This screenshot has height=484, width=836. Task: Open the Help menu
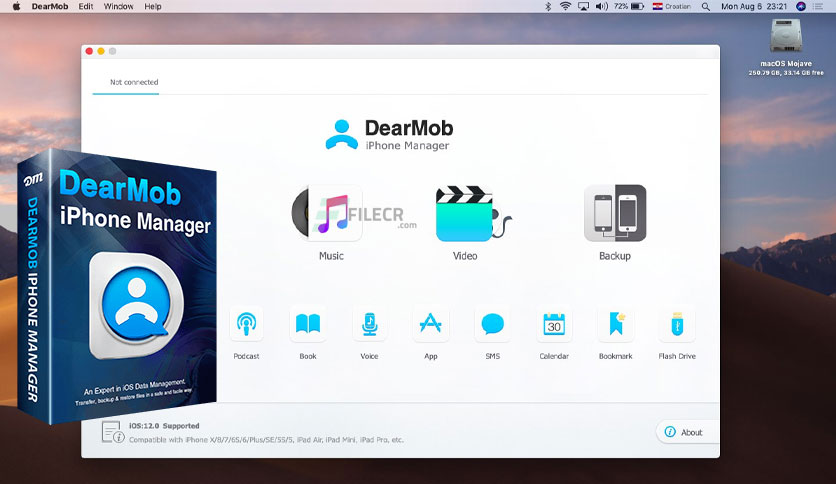pos(152,6)
